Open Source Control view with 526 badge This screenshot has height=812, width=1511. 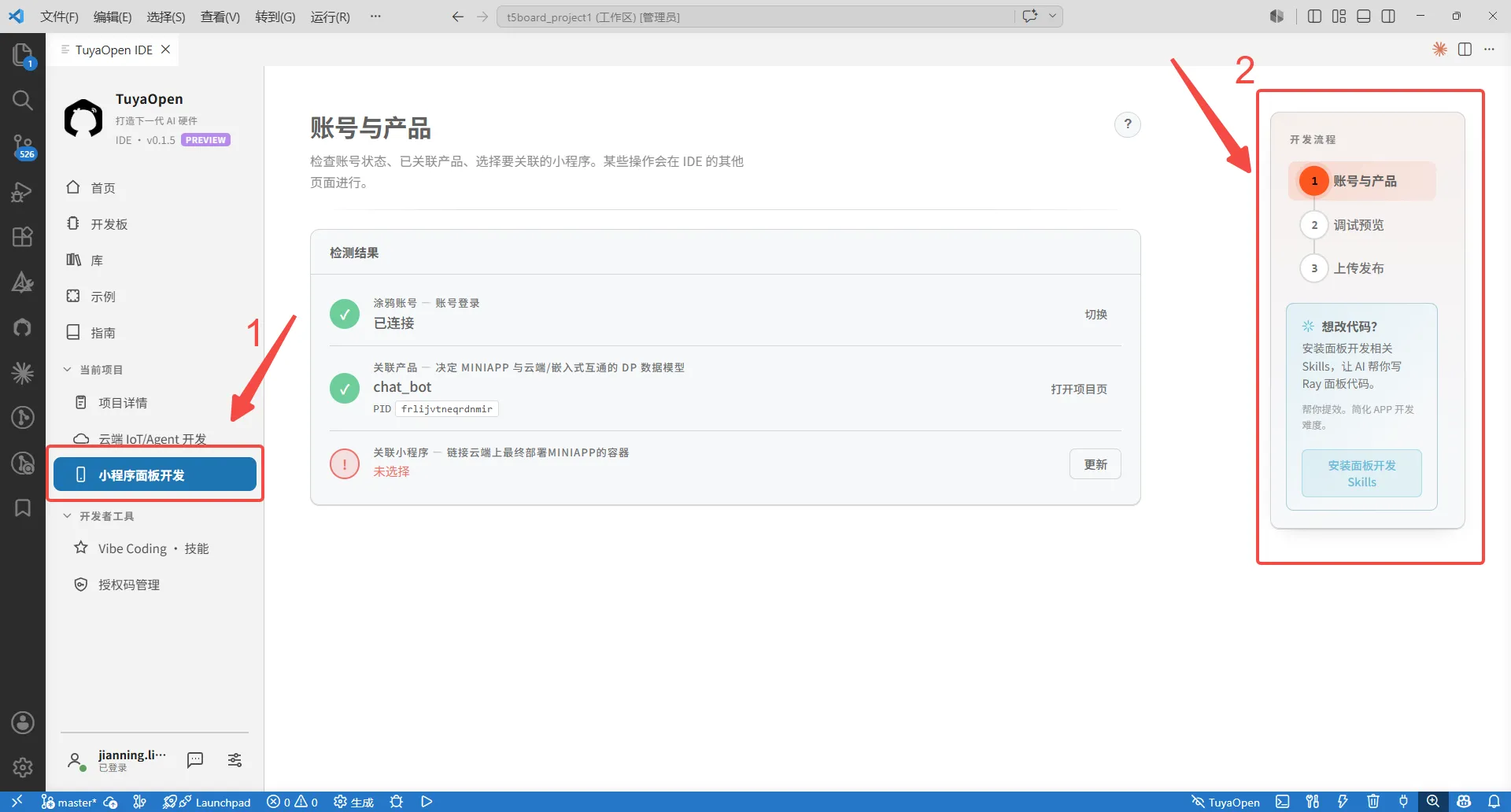(x=22, y=146)
